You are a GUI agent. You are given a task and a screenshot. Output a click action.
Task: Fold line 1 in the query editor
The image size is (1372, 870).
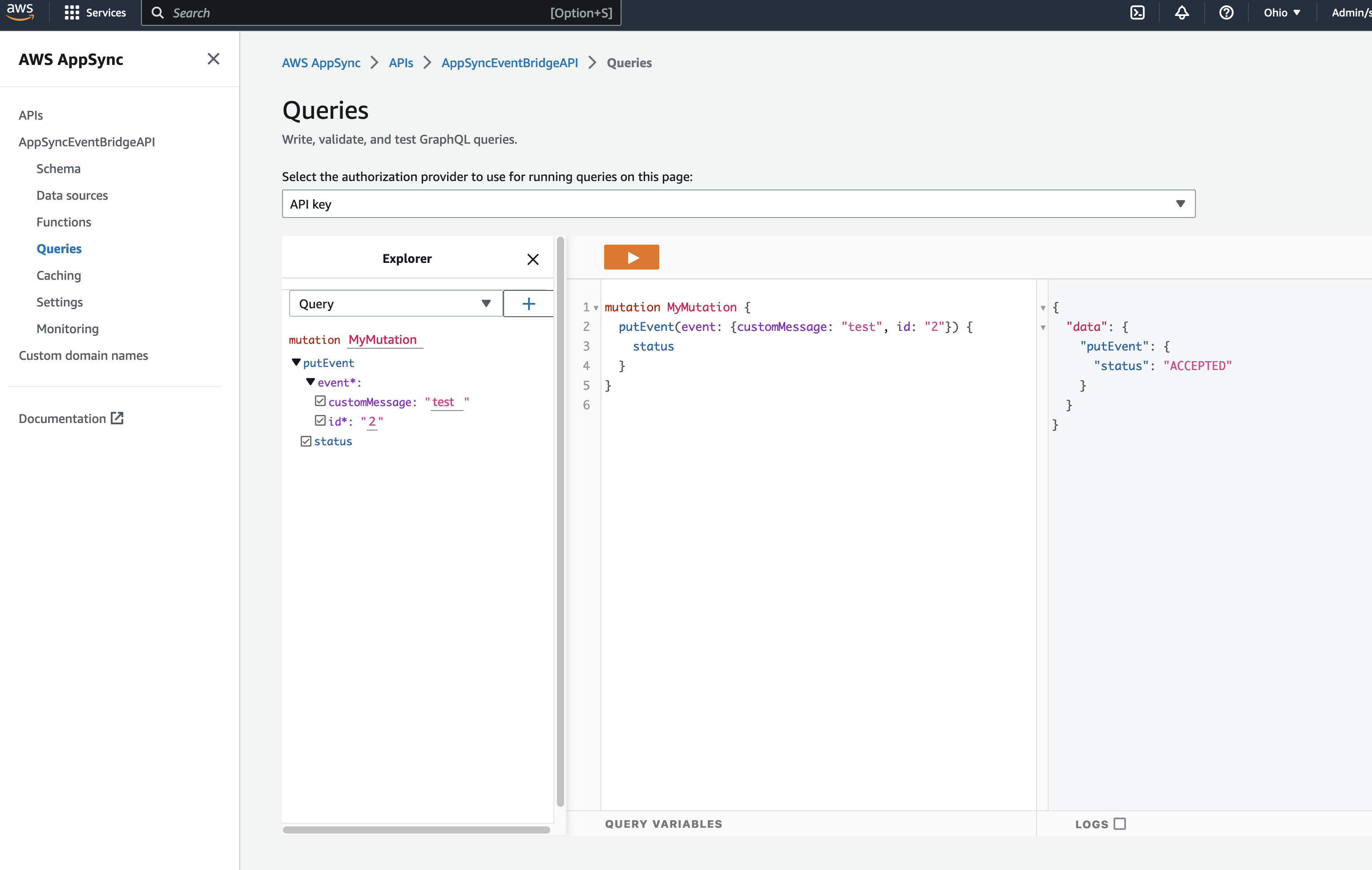click(x=596, y=308)
